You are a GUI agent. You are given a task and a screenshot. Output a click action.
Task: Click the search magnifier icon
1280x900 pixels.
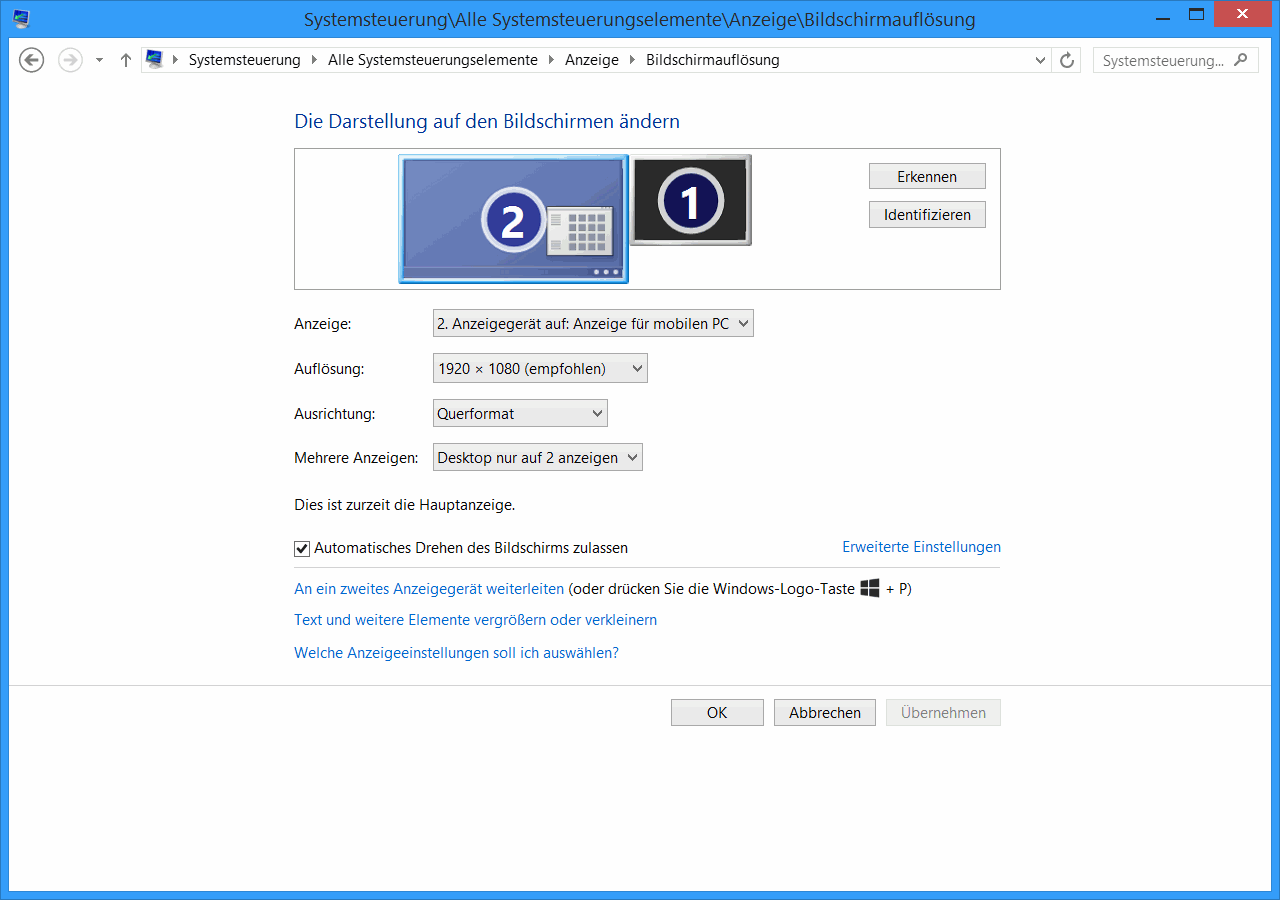pos(1241,60)
